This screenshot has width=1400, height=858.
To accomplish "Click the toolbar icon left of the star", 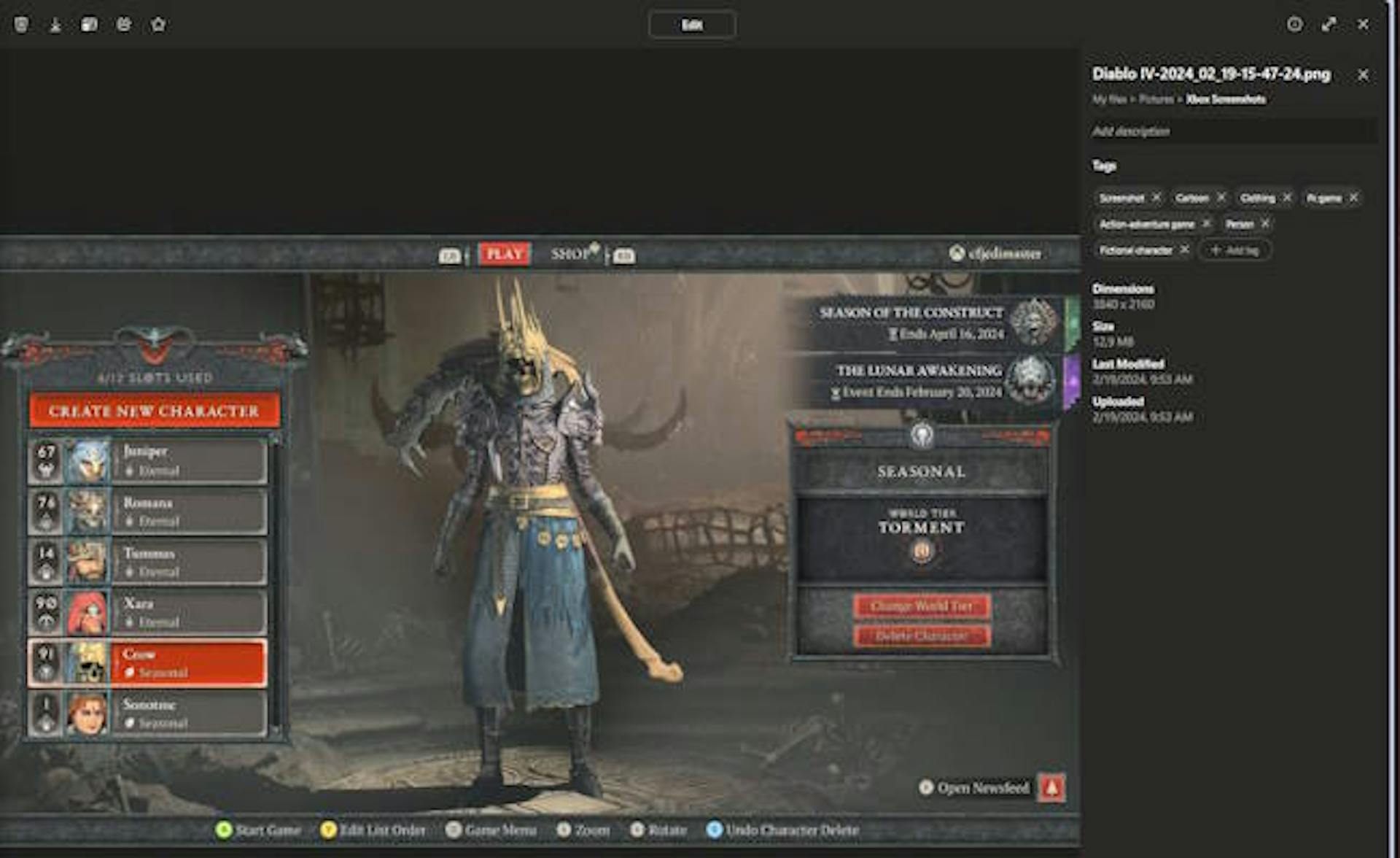I will 124,25.
